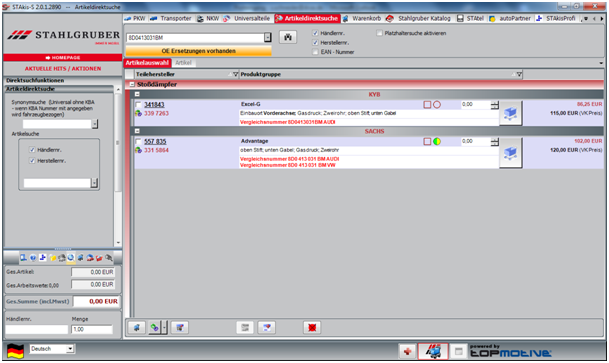This screenshot has width=609, height=363.
Task: Toggle Herstellernr. checkbox in left Artikelsuche box
Action: pyautogui.click(x=32, y=161)
